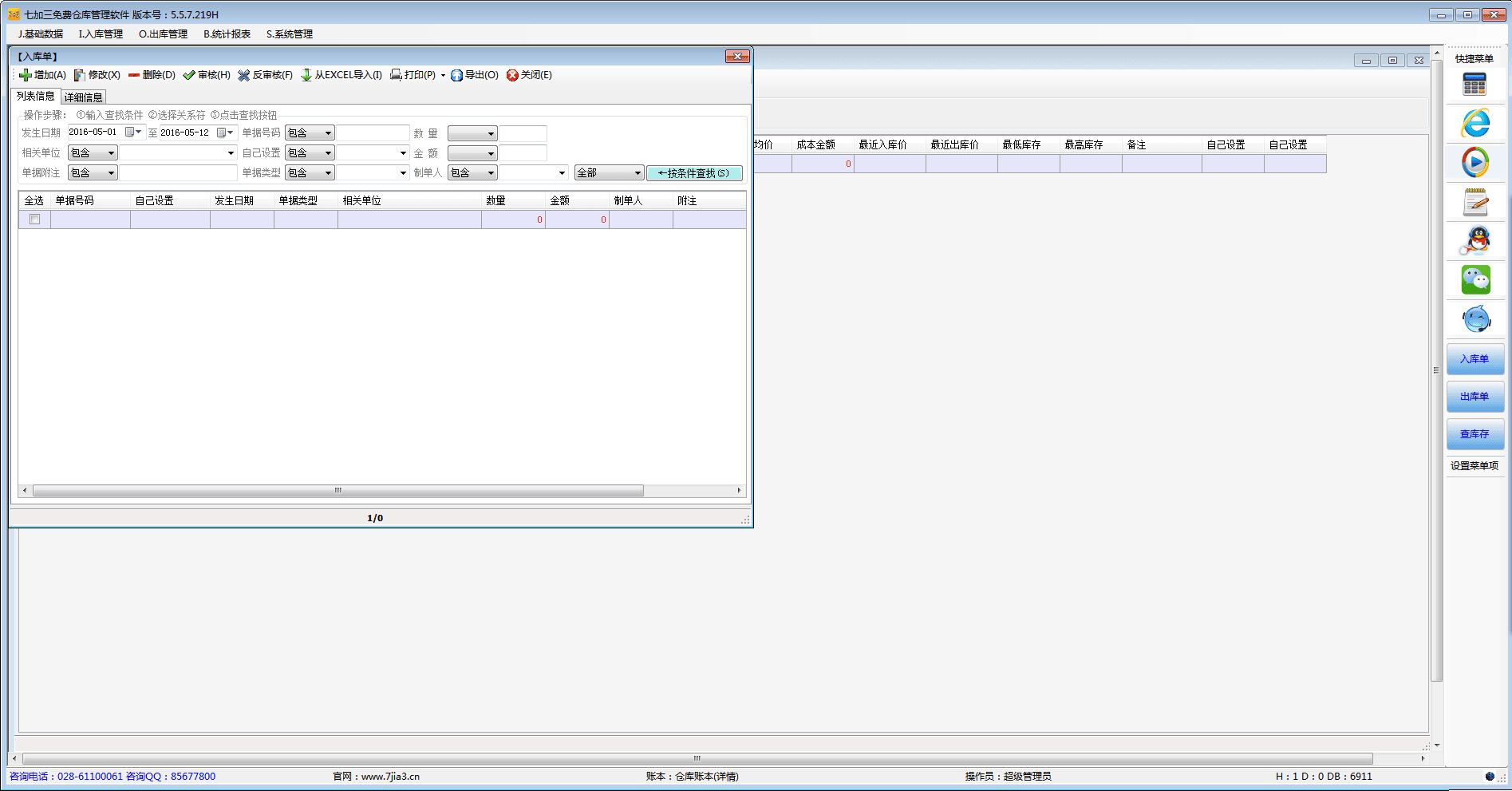
Task: Click the 发生日期 column header in list
Action: pyautogui.click(x=242, y=200)
